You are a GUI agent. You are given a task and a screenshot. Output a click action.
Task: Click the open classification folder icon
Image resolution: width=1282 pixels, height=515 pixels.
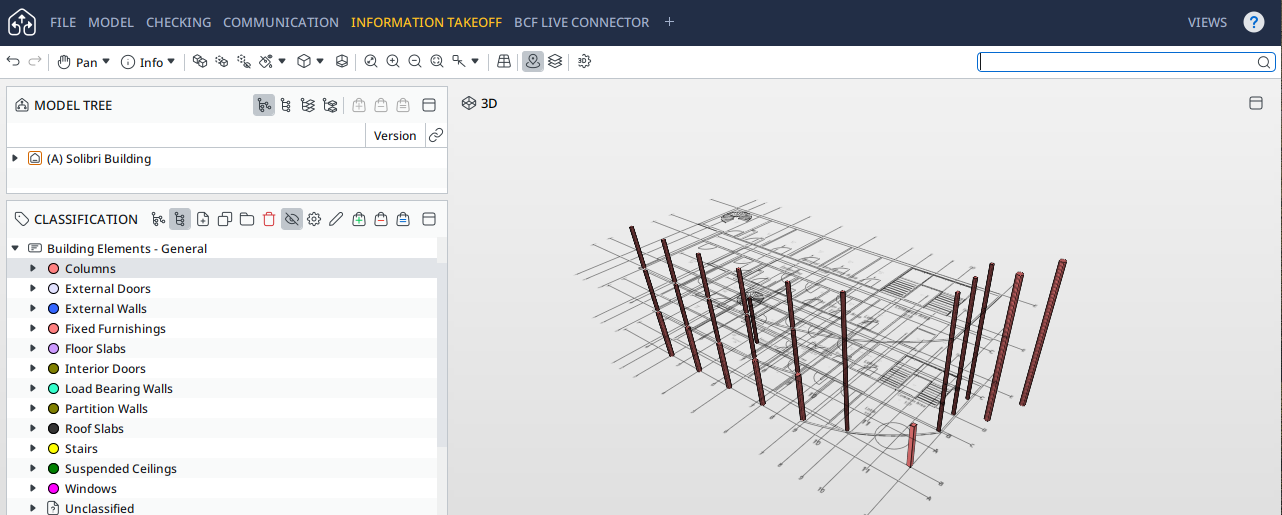(247, 219)
